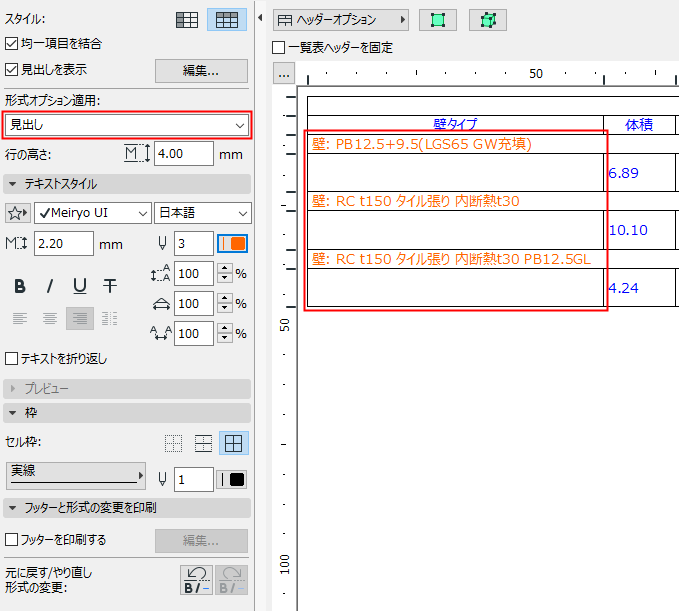This screenshot has height=611, width=679.
Task: Click the 体積 column header
Action: pos(639,125)
